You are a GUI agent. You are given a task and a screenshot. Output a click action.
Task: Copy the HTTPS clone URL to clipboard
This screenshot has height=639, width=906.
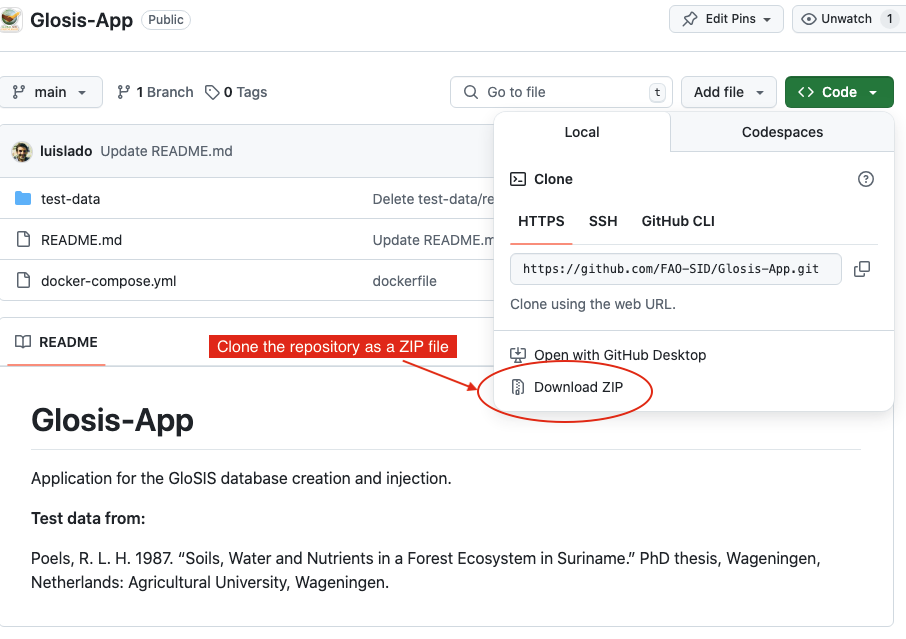coord(861,269)
